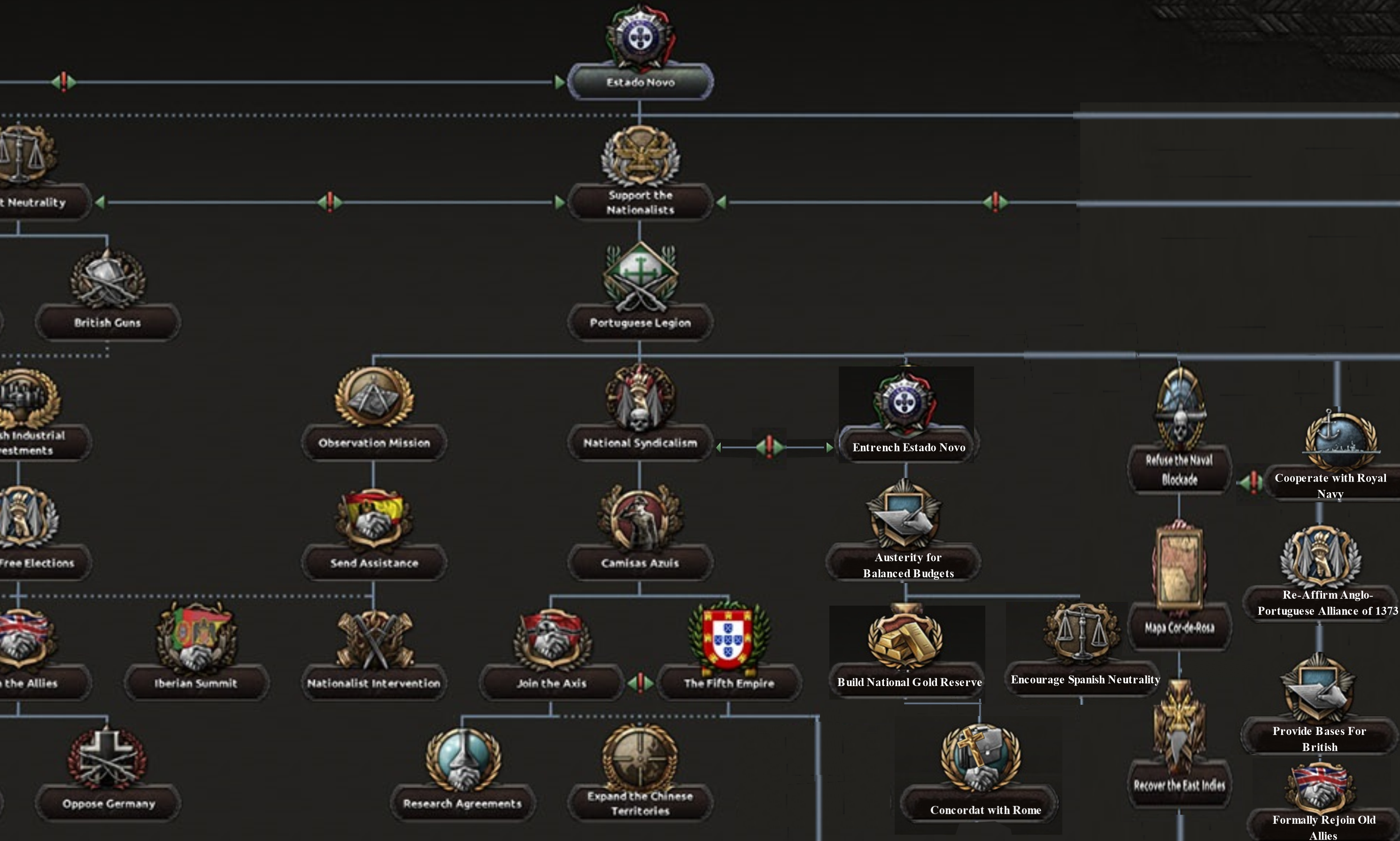
Task: Click the 'Send Assistance' label text
Action: (374, 563)
